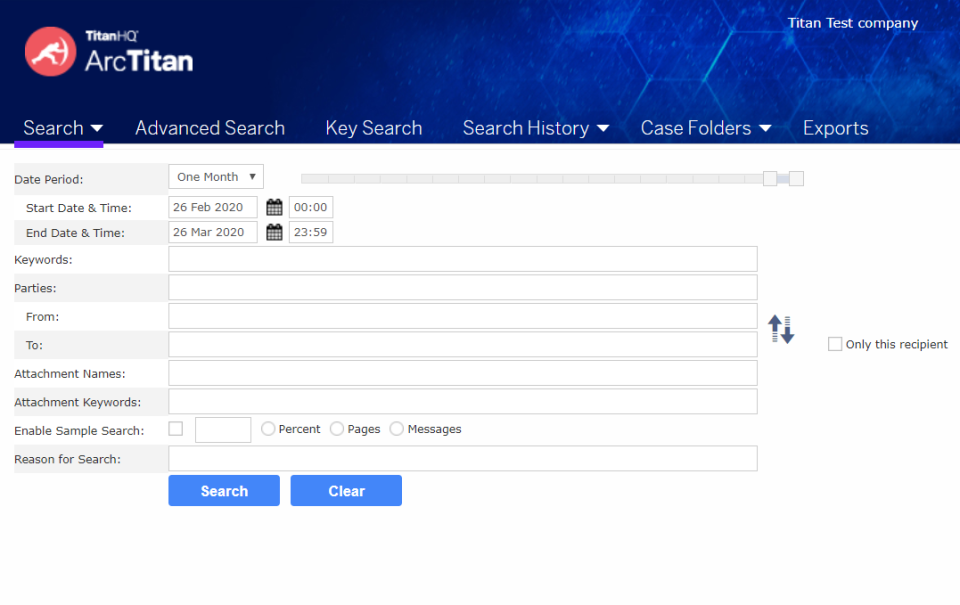Image resolution: width=960 pixels, height=605 pixels.
Task: Open the Start Date calendar picker
Action: click(x=275, y=207)
